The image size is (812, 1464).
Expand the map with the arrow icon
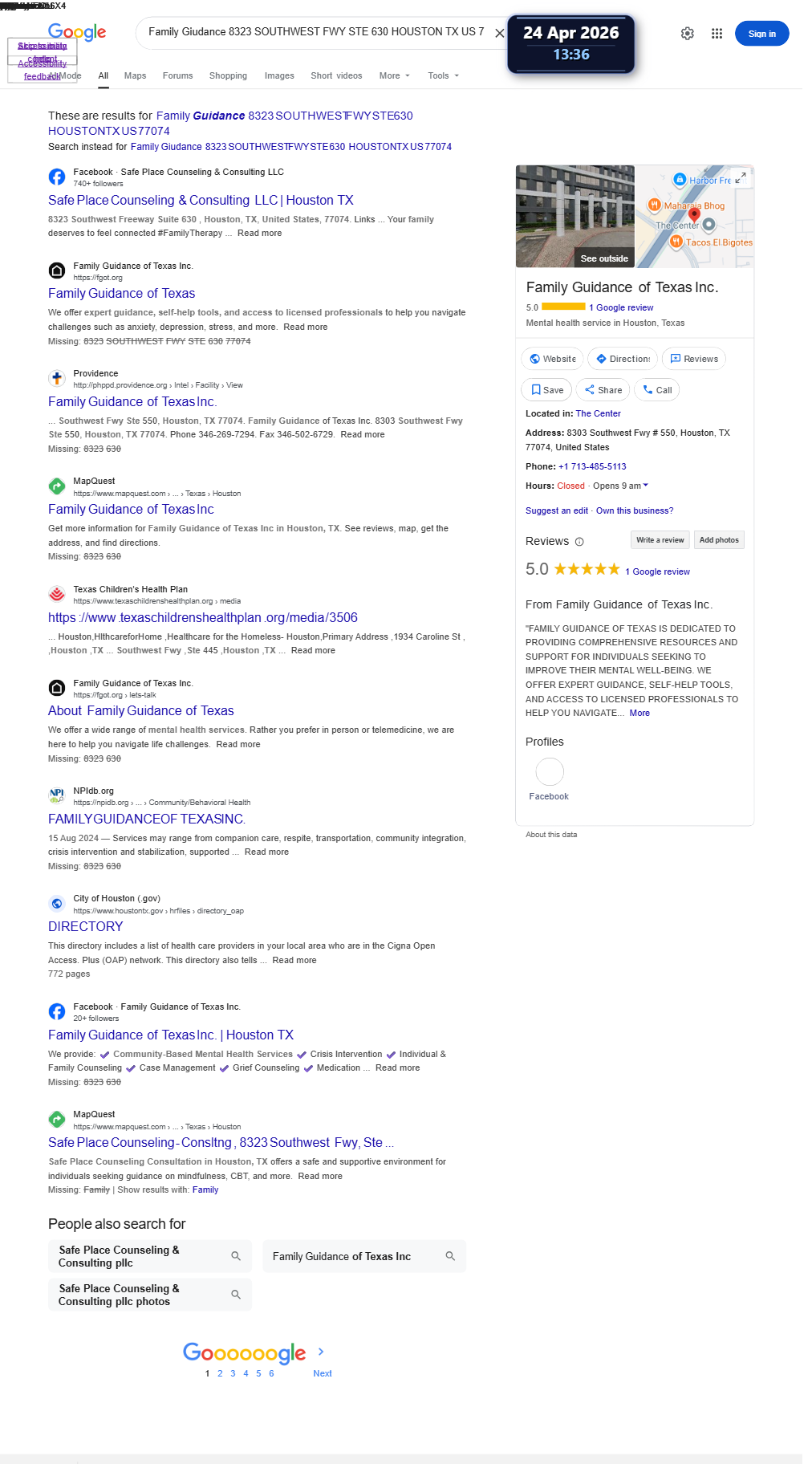click(x=741, y=177)
